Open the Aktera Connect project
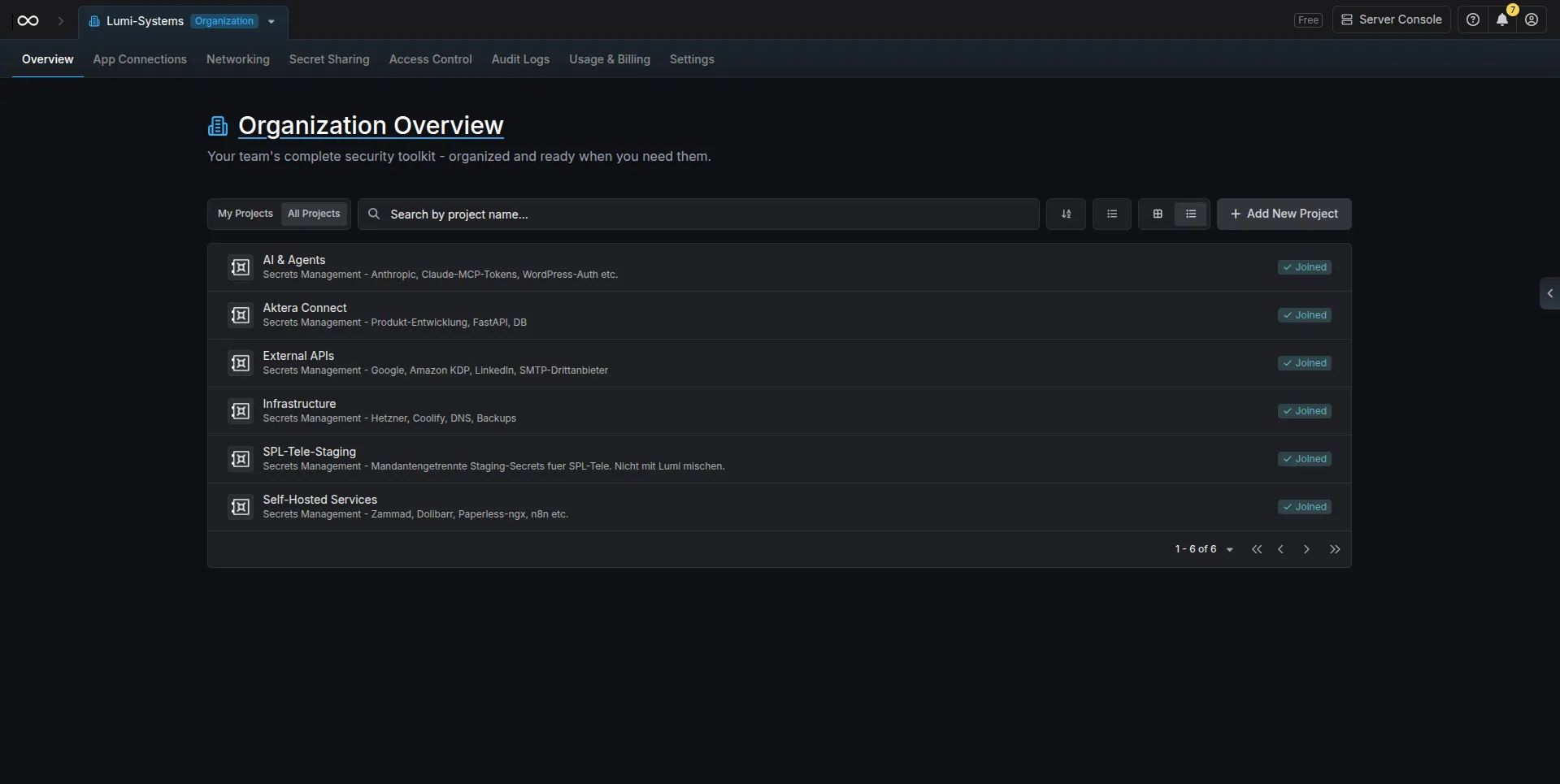 point(779,315)
